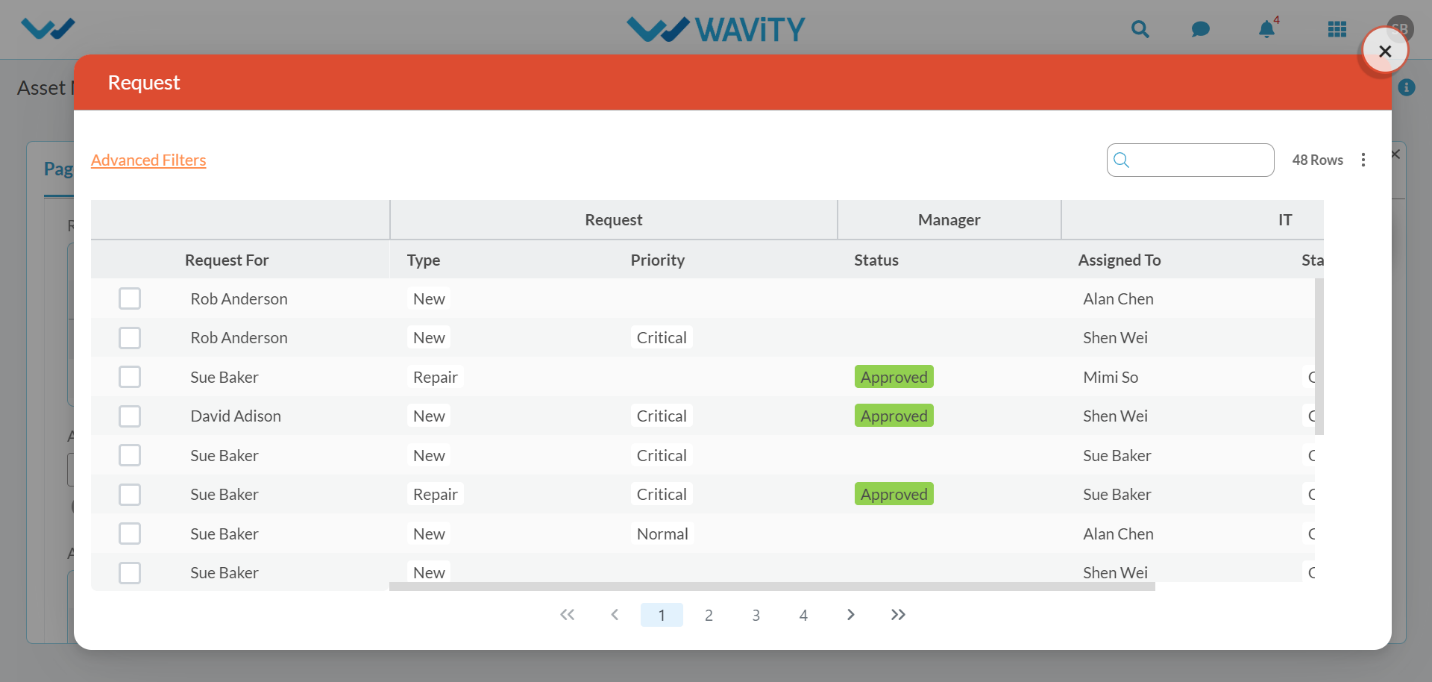Go to the previous page

[x=614, y=615]
